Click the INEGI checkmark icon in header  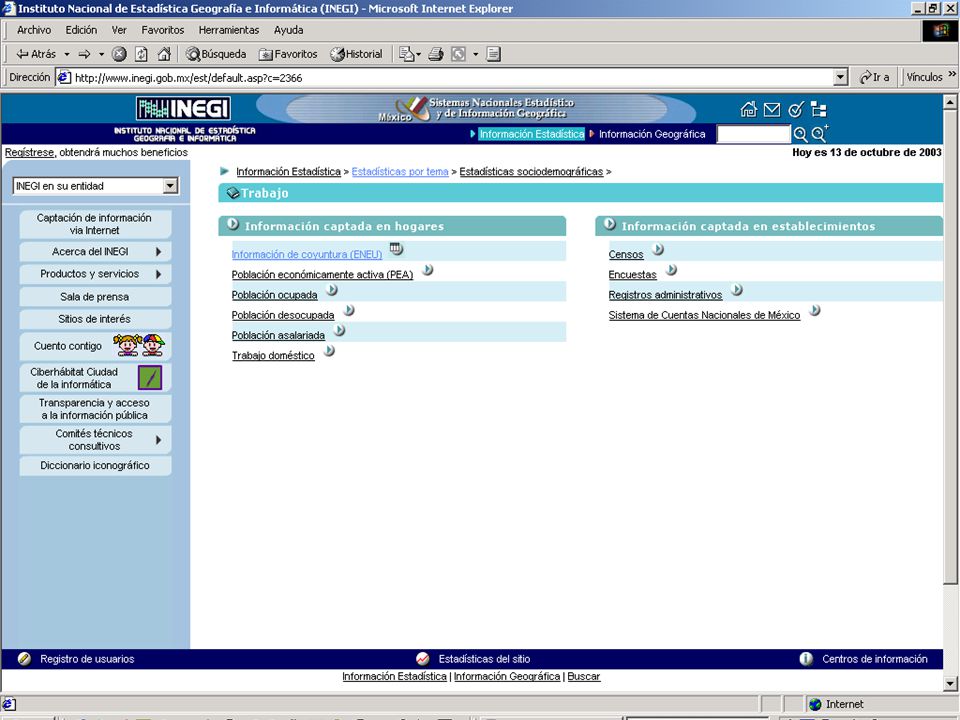(x=795, y=110)
